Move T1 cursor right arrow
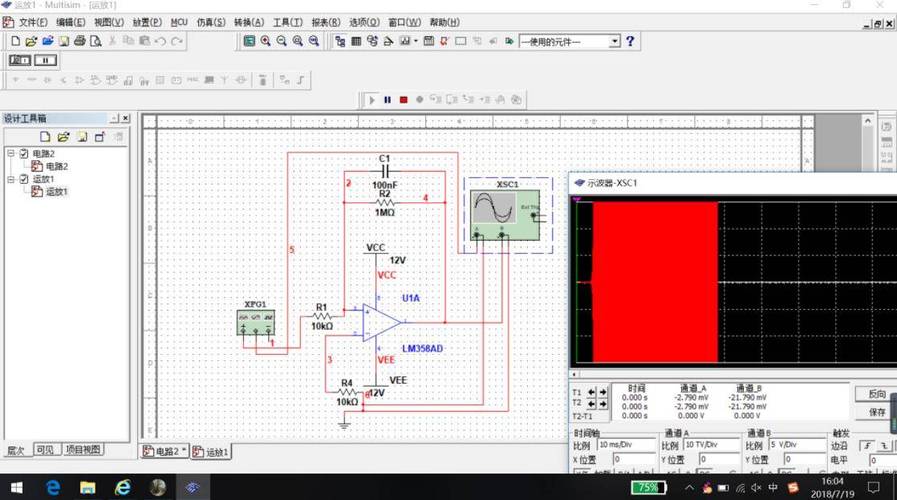The image size is (897, 500). (603, 392)
